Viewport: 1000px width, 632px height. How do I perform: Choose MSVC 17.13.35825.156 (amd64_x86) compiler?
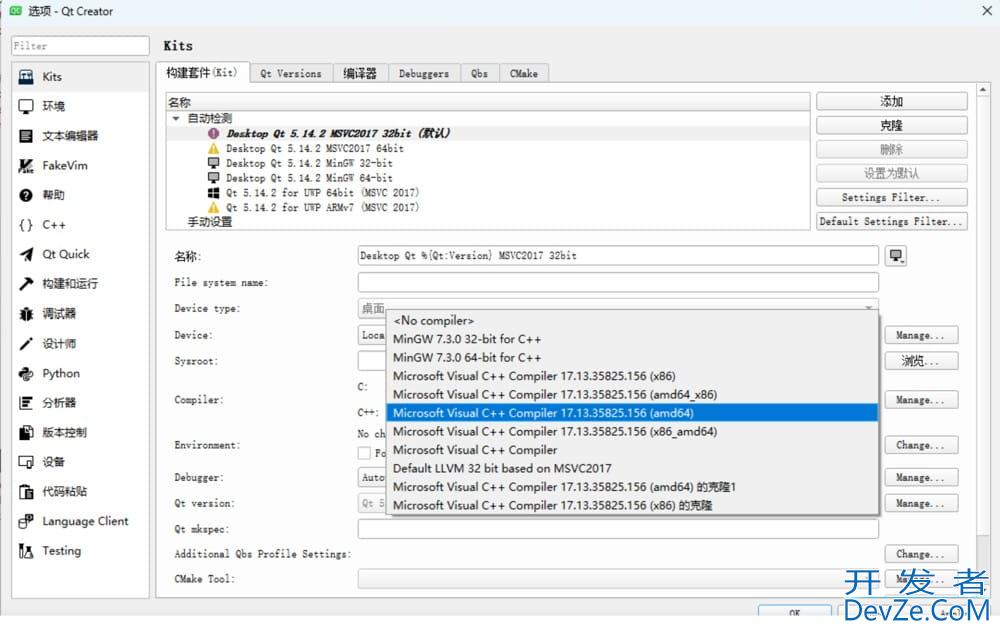pos(632,395)
